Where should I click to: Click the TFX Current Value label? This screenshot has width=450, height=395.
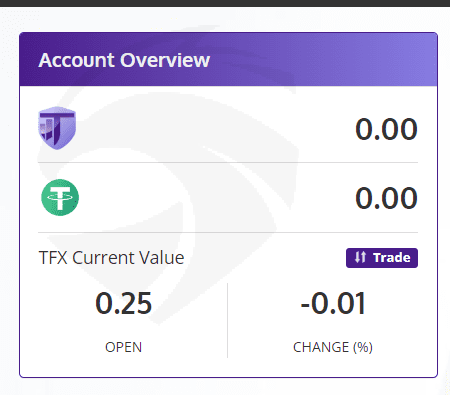point(111,258)
